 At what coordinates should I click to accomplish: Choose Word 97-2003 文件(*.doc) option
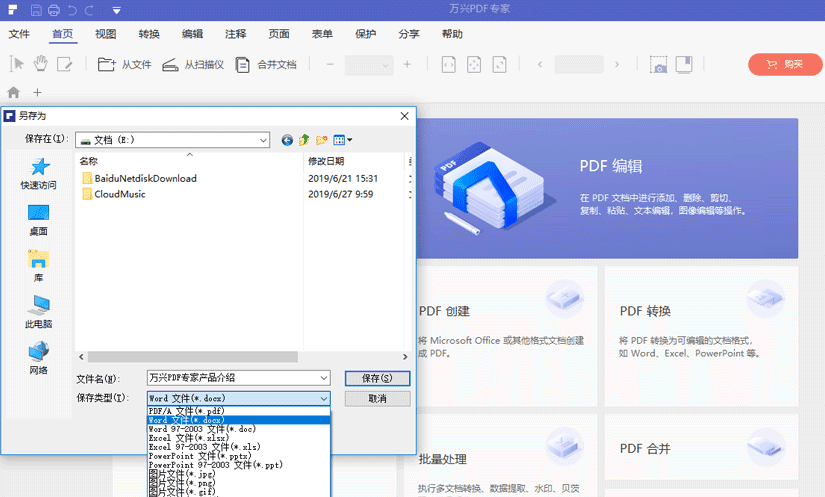click(x=238, y=429)
